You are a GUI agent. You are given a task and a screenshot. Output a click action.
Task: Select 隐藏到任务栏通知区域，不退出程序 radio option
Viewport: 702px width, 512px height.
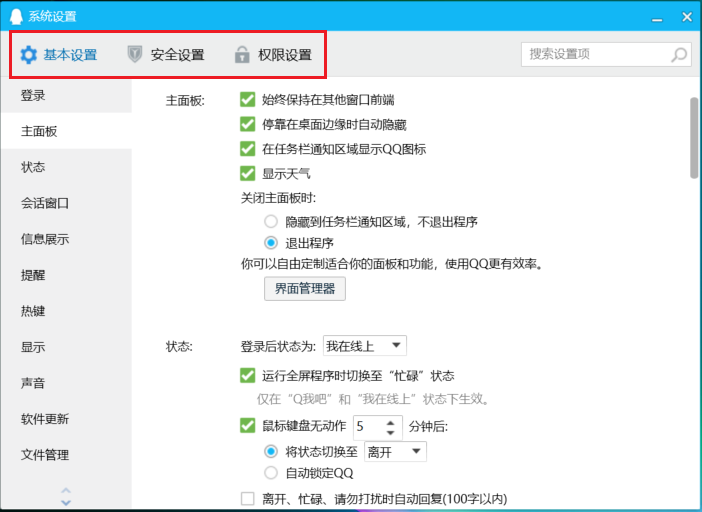pos(271,222)
